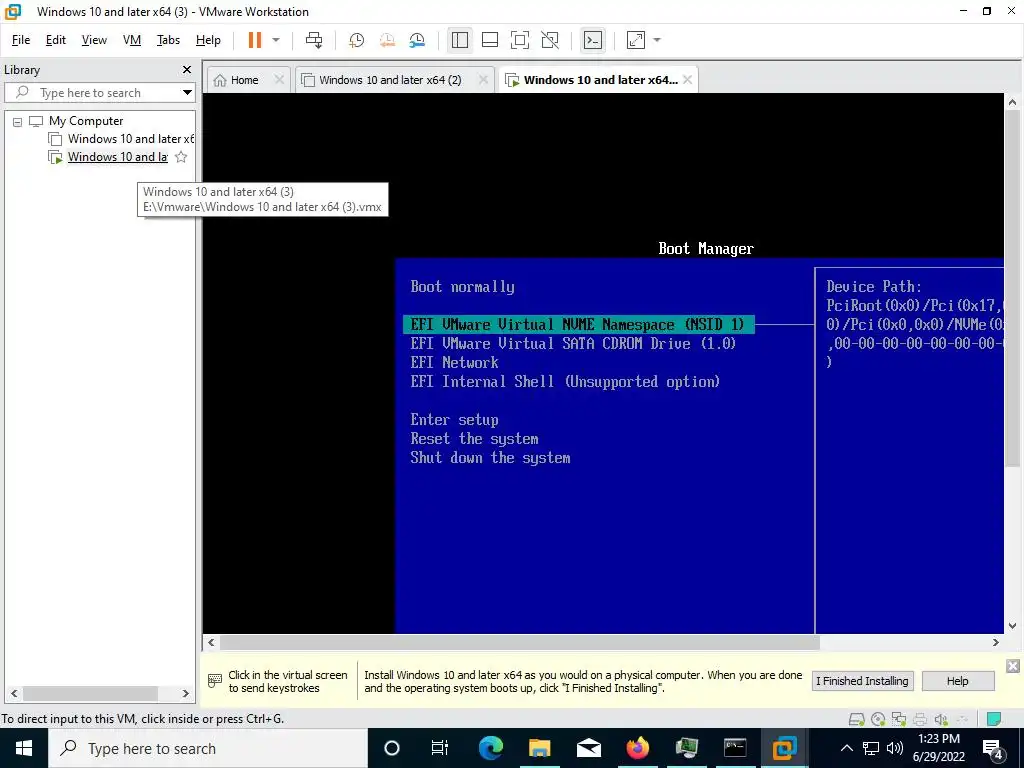Click the I Finished Installing button

[862, 681]
